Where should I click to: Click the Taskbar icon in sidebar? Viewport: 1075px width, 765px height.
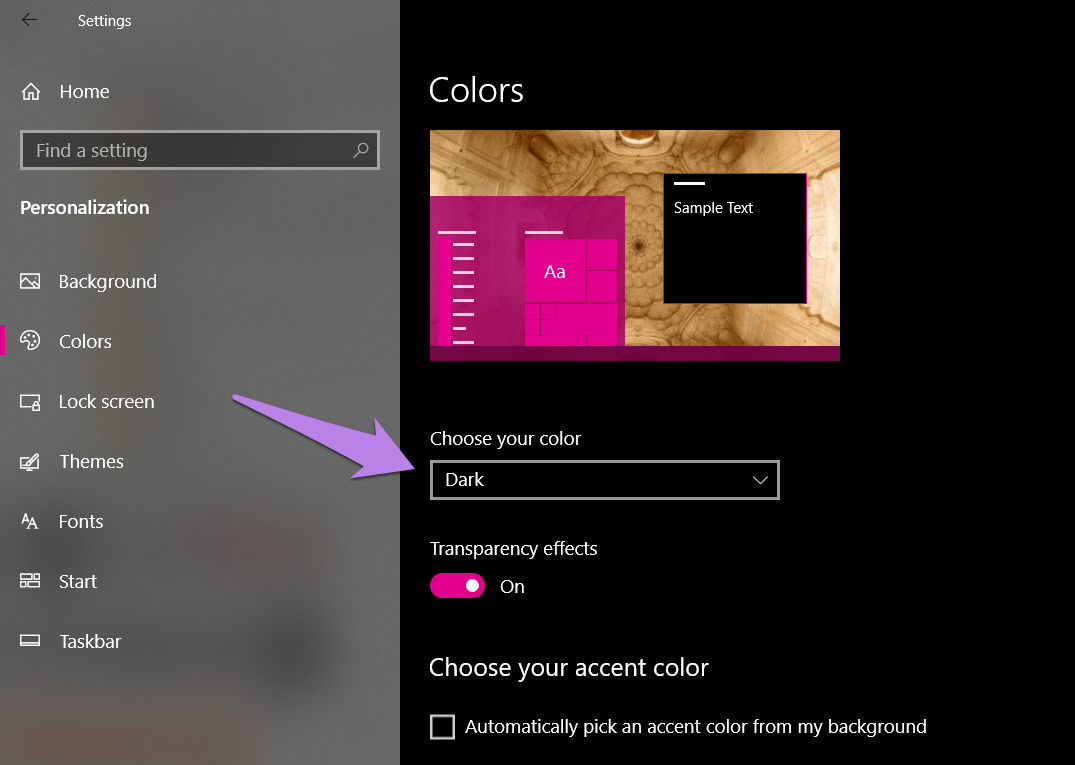[30, 641]
